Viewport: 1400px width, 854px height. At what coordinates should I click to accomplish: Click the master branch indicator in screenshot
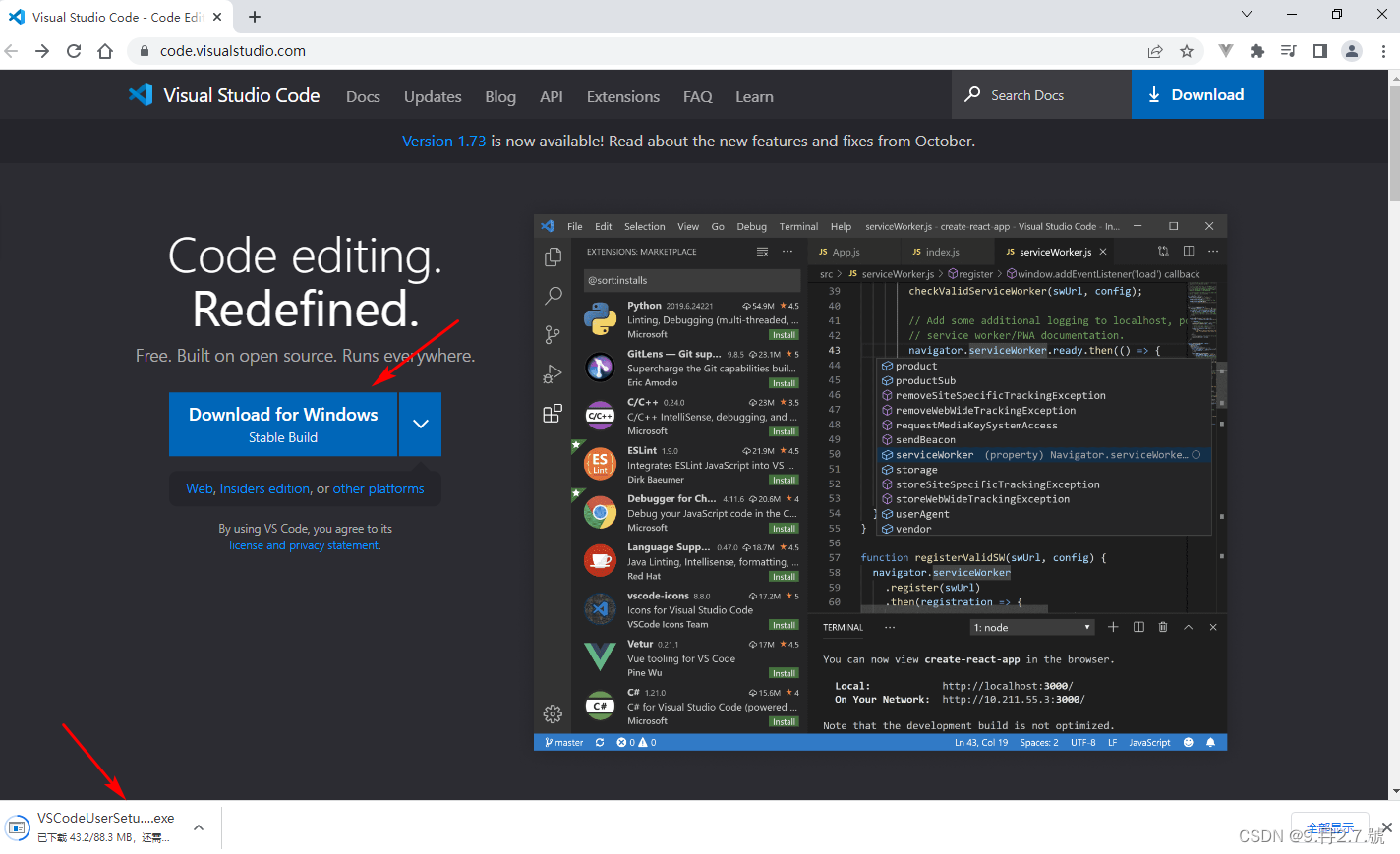coord(564,743)
